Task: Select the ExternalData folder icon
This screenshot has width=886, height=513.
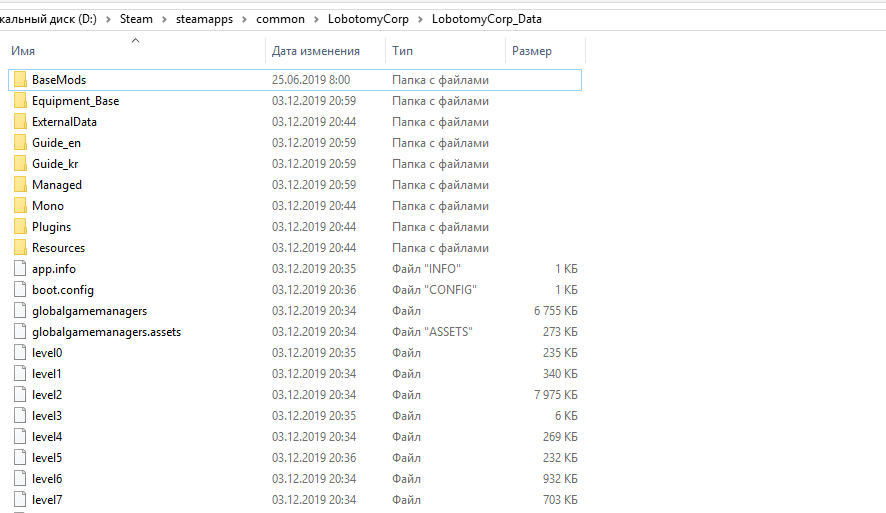Action: pyautogui.click(x=20, y=121)
